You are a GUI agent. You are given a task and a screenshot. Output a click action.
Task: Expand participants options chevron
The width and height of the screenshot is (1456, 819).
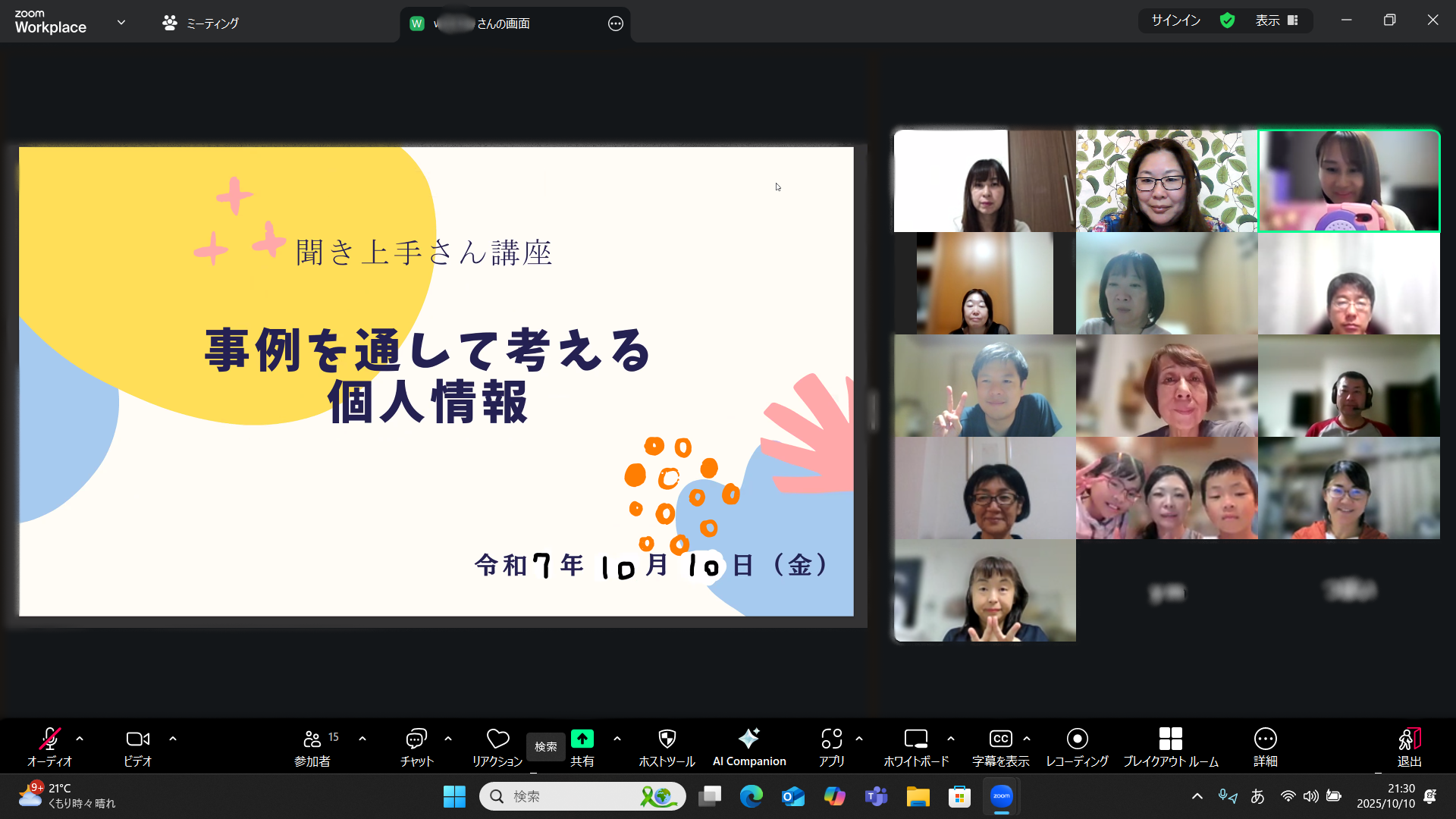(362, 739)
